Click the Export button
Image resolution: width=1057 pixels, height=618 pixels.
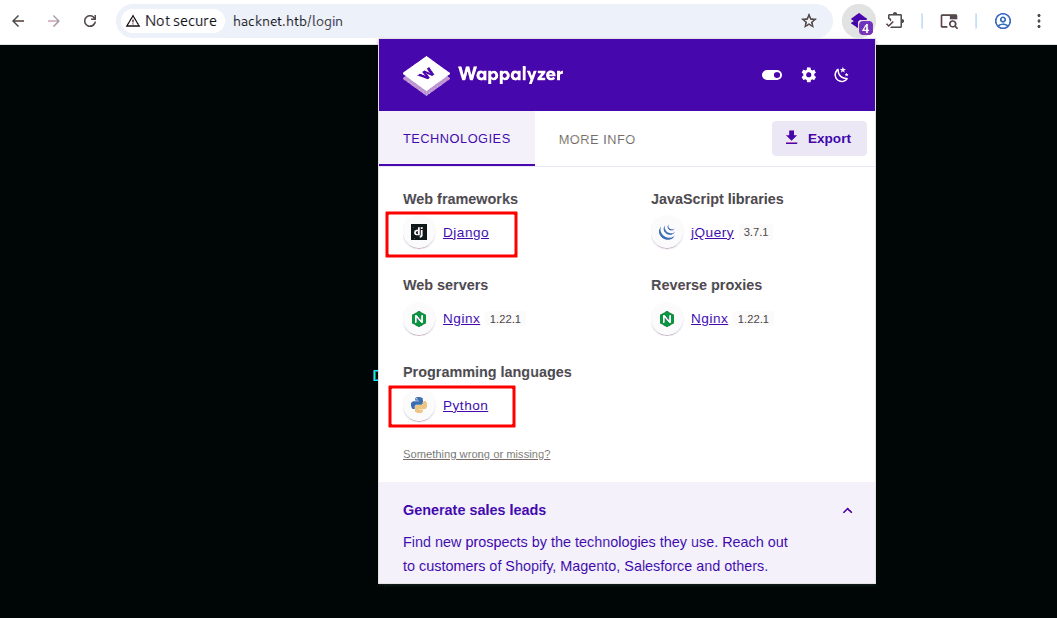[818, 139]
